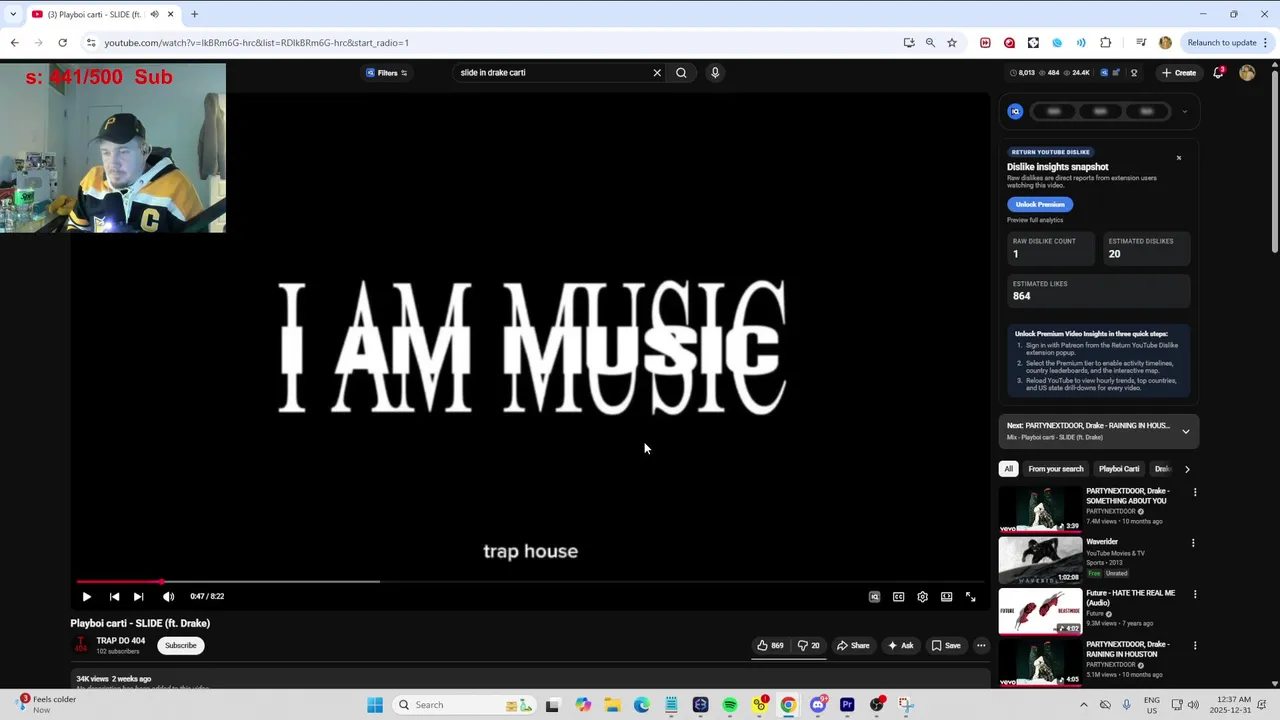Open the Chrome tab search dropdown
This screenshot has height=720, width=1280.
(13, 14)
